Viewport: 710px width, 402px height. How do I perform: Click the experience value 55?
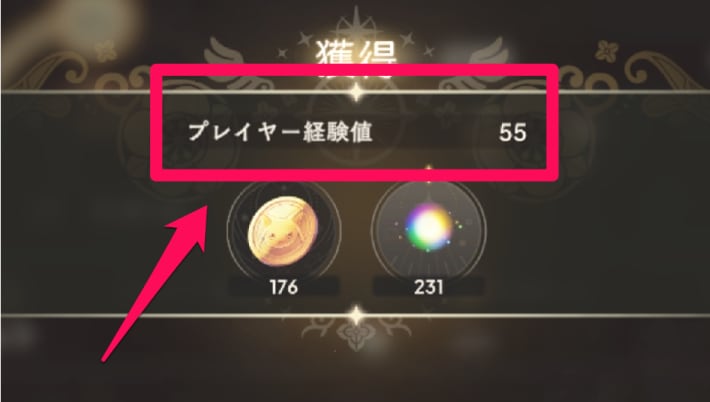[x=513, y=133]
